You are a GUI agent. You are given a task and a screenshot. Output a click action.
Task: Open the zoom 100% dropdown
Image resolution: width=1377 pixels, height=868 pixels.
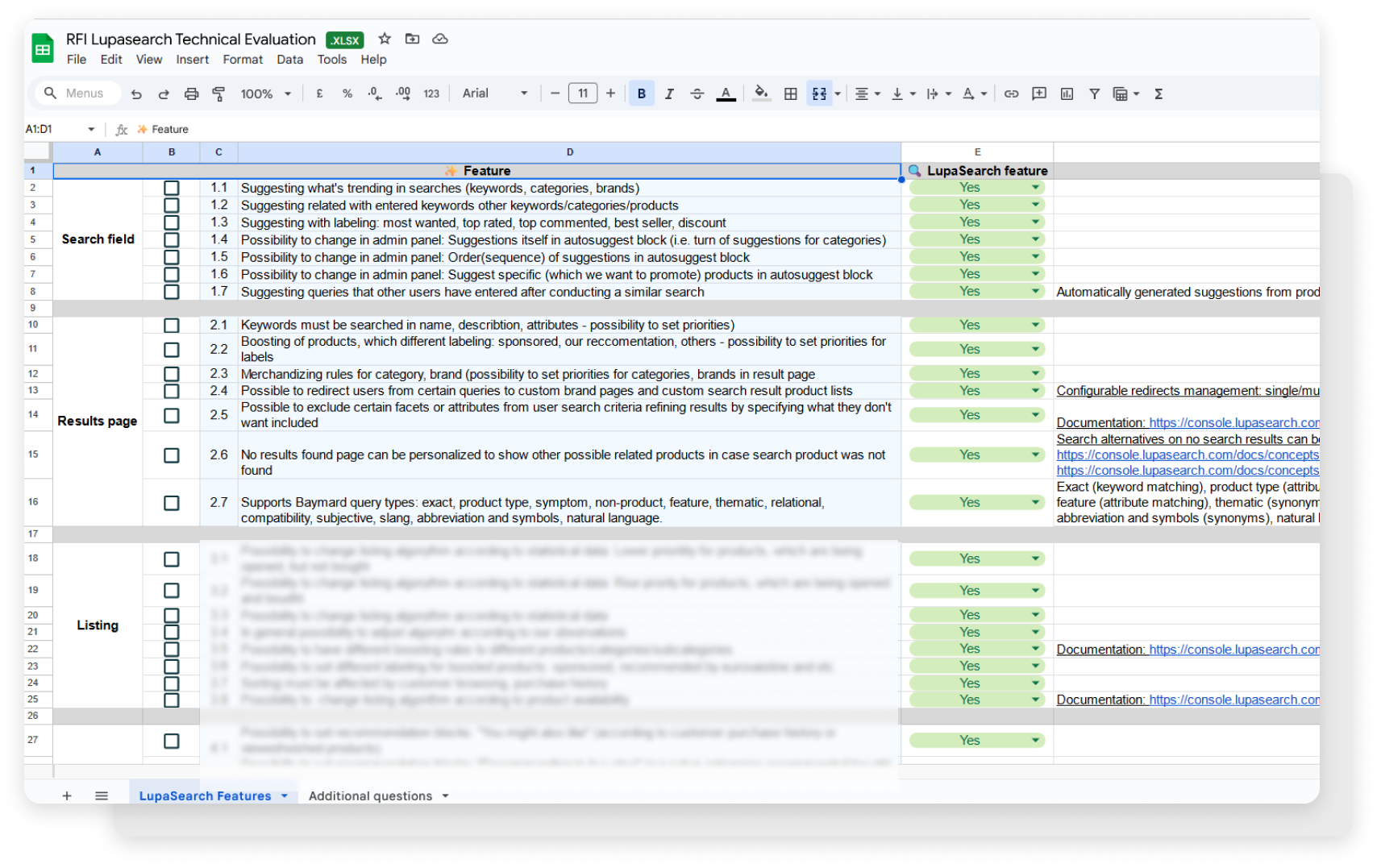click(x=266, y=93)
